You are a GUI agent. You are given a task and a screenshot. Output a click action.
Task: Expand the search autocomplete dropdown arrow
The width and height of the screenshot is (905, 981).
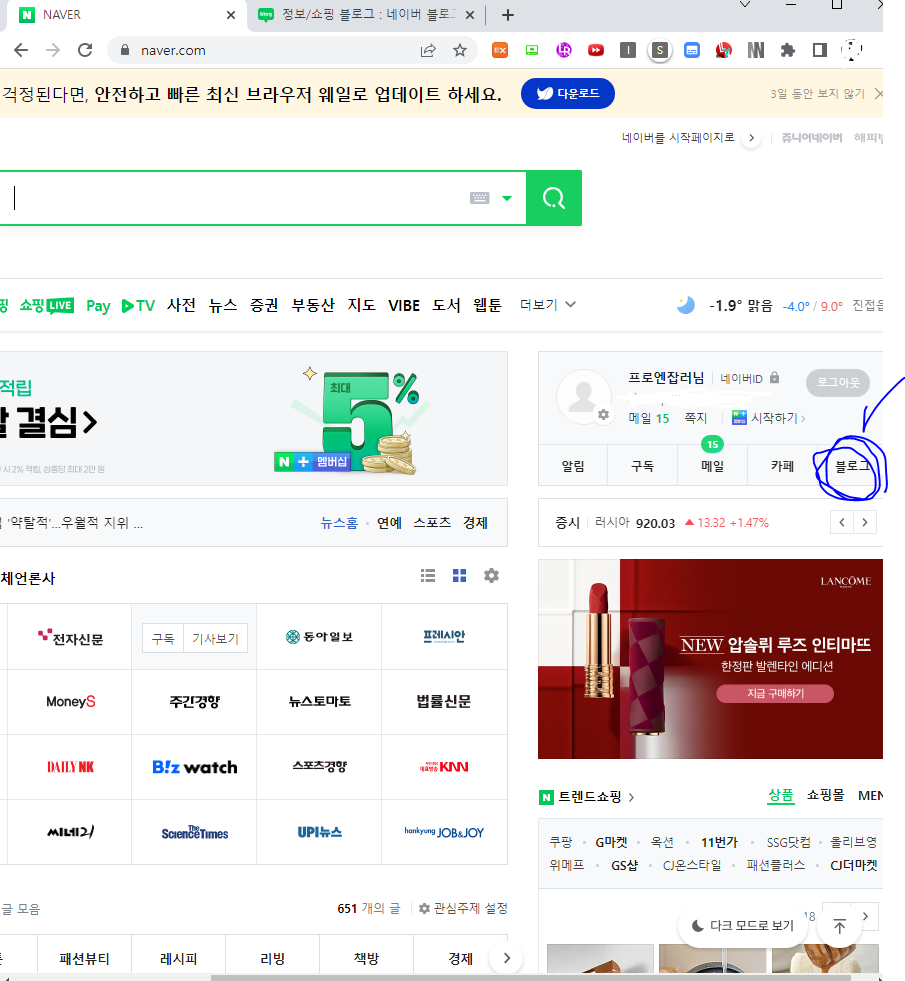[507, 198]
